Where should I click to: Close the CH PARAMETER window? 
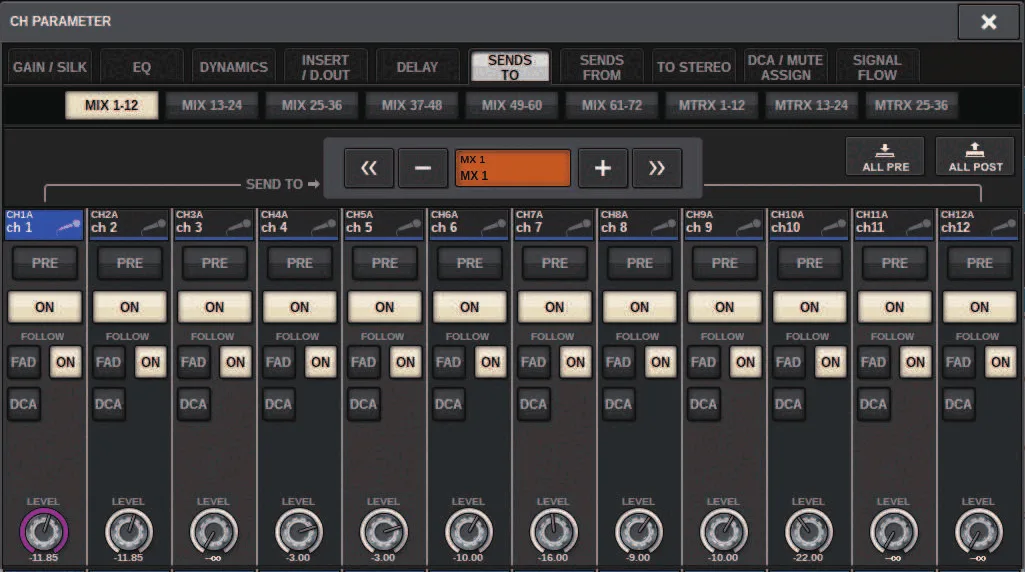tap(988, 22)
